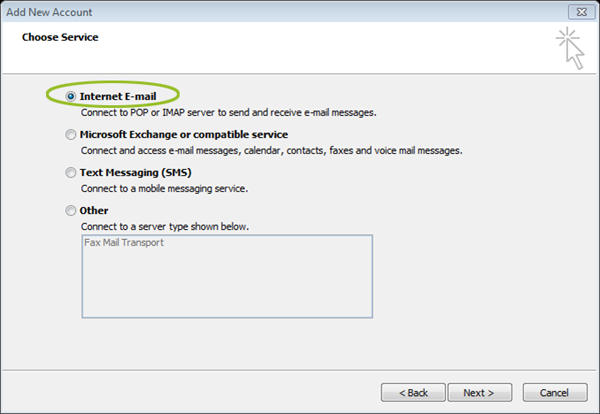Cancel the account setup
This screenshot has height=414, width=600.
coord(555,393)
